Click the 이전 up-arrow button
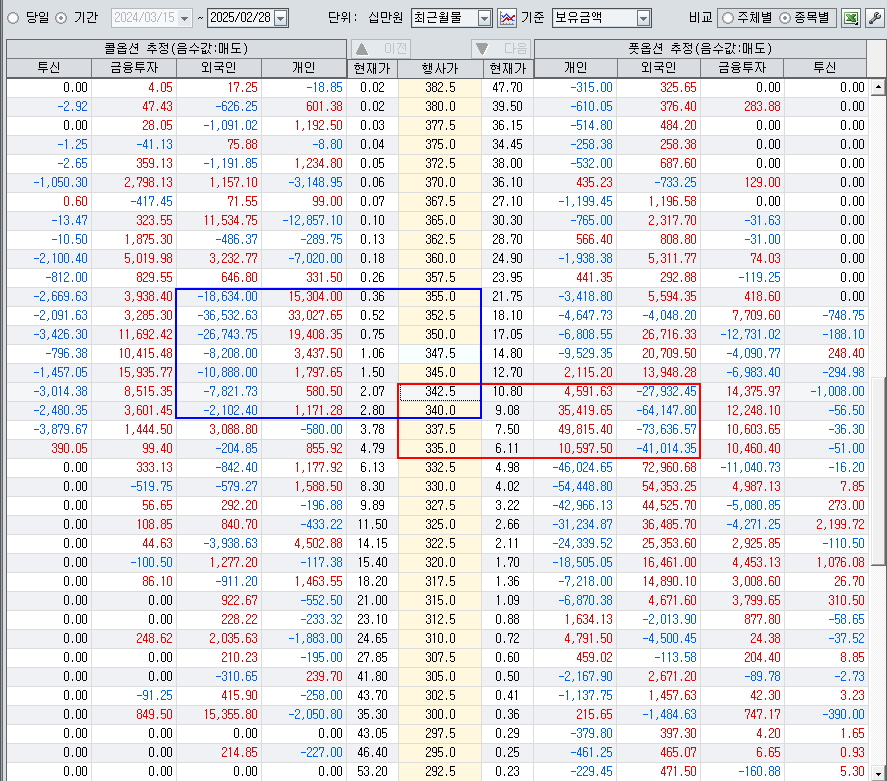887x781 pixels. point(380,49)
